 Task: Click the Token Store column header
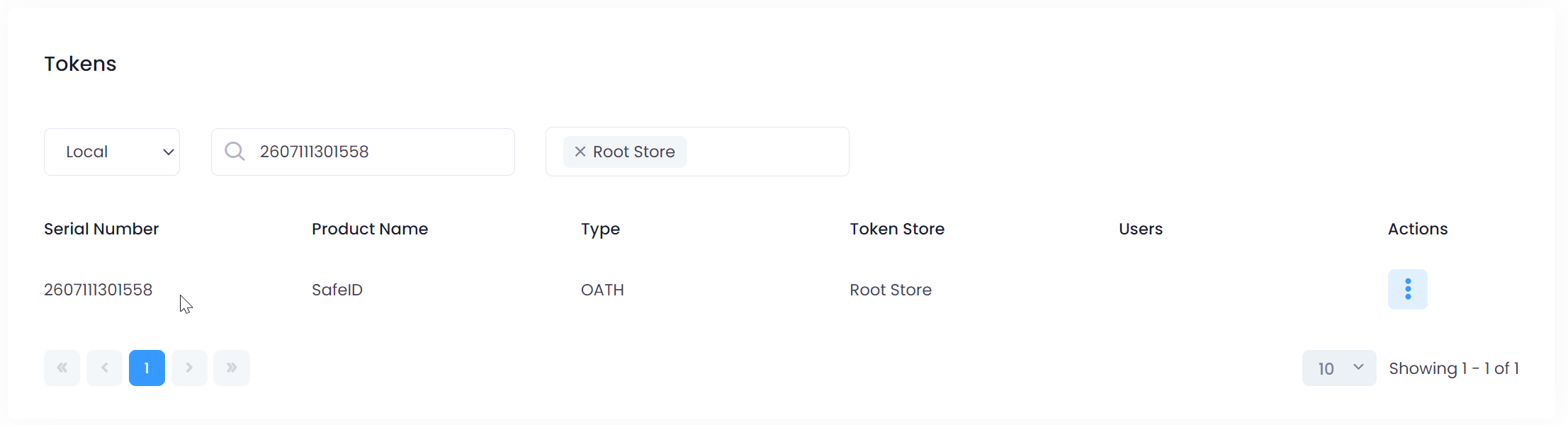(x=897, y=229)
